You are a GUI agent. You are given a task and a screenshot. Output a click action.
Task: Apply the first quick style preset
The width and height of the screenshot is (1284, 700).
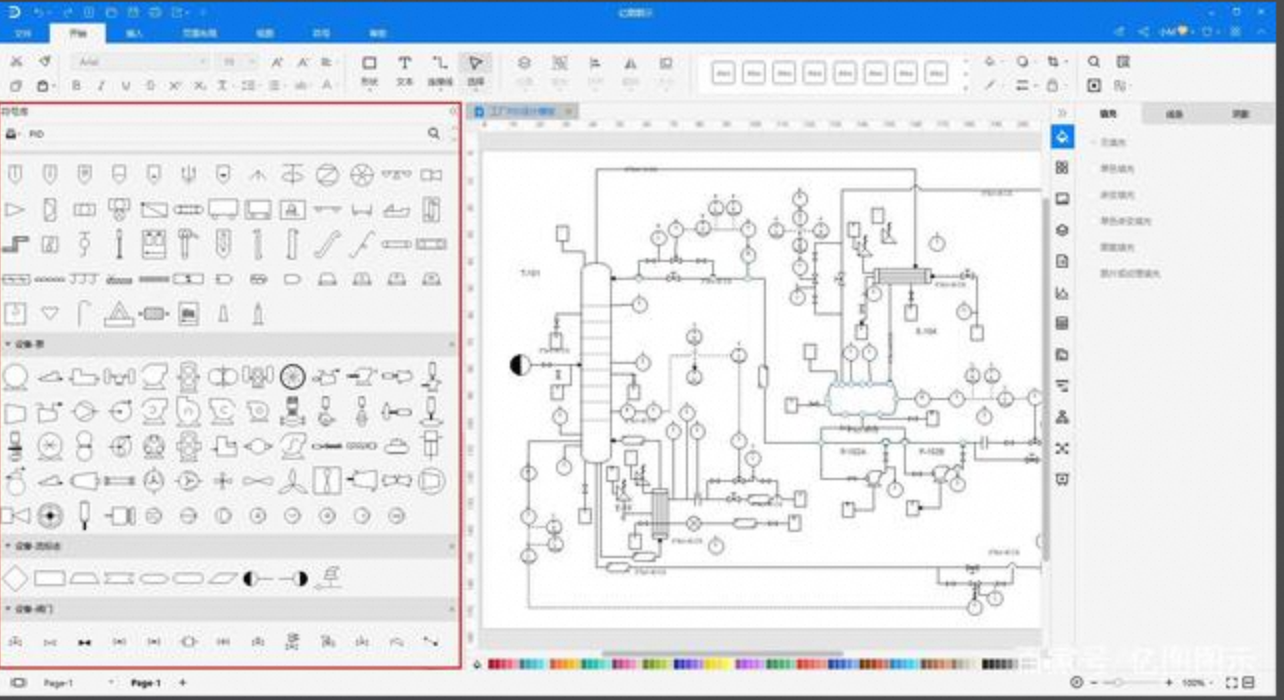(724, 72)
